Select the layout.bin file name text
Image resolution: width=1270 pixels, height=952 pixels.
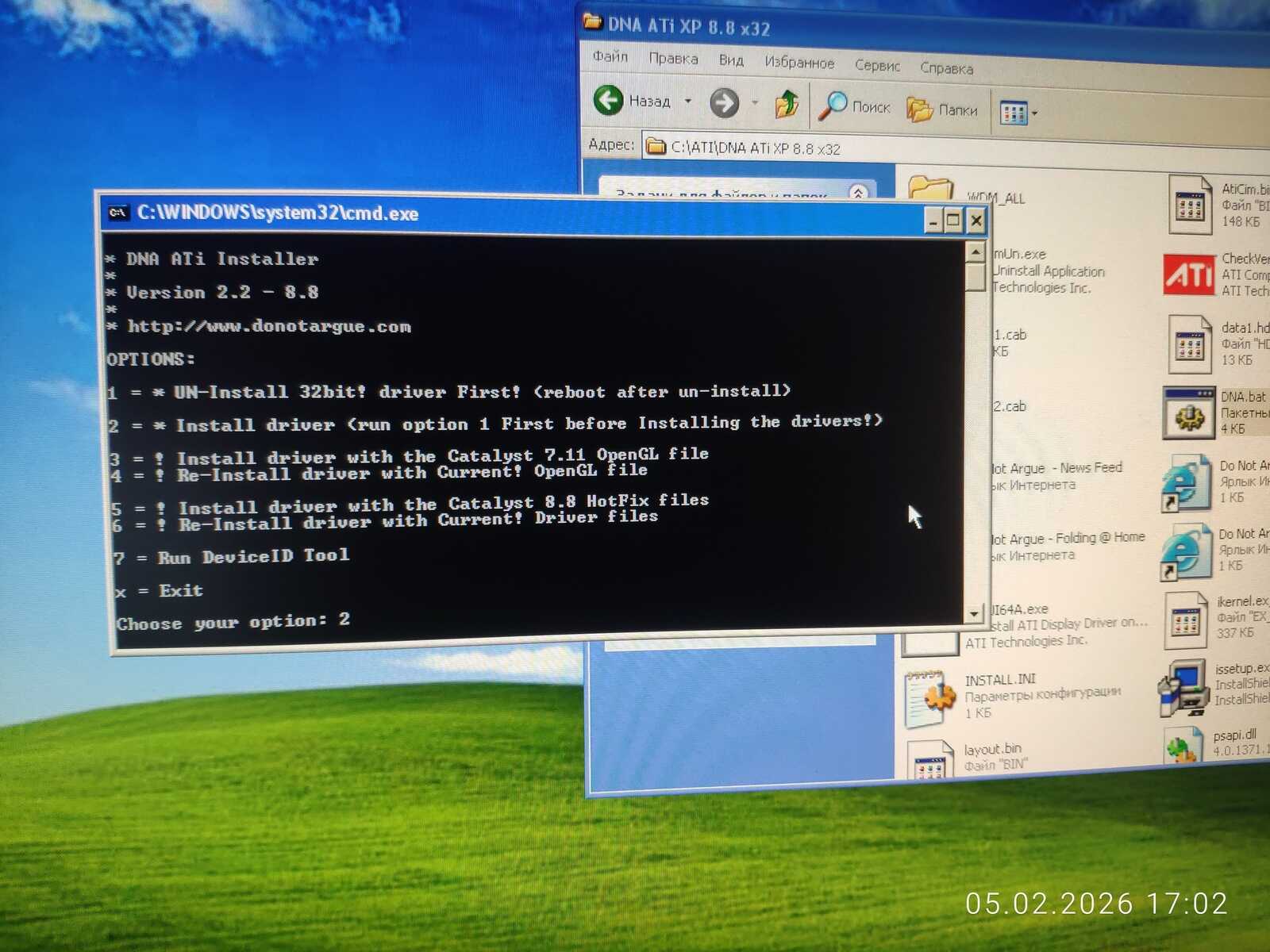point(992,749)
